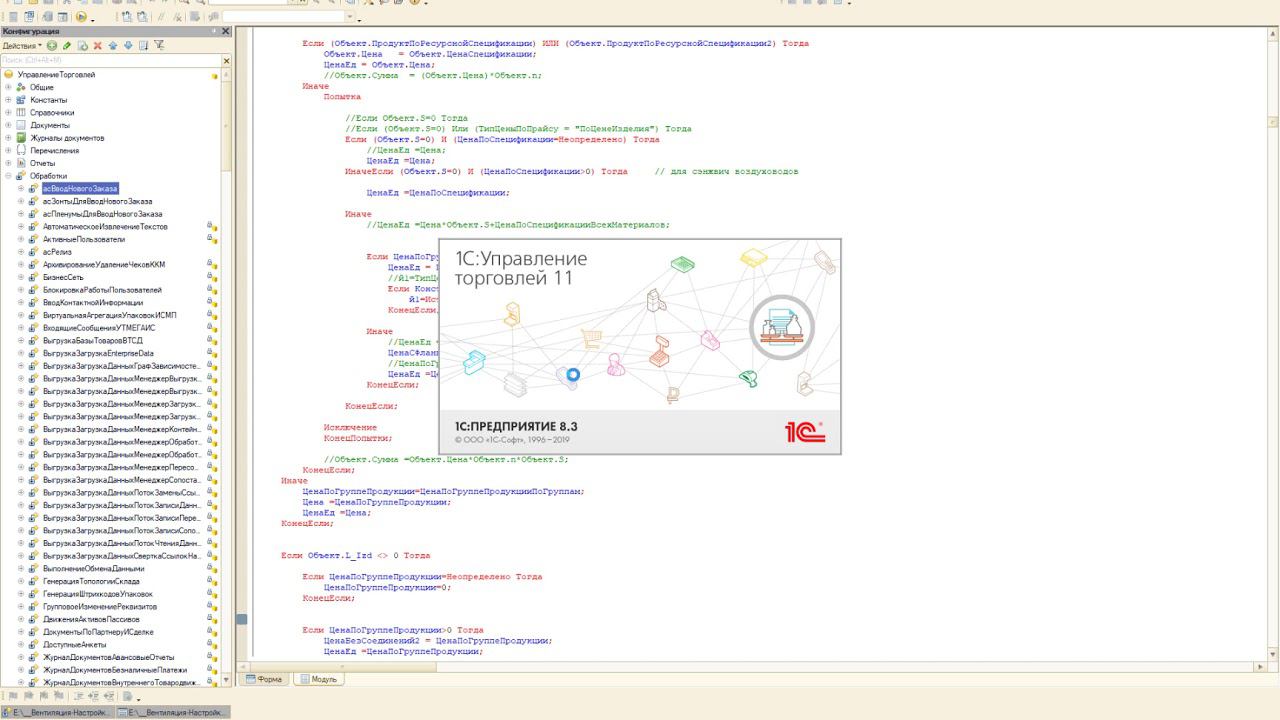Expand the асРелиз processing node
1280x720 pixels.
coord(21,252)
